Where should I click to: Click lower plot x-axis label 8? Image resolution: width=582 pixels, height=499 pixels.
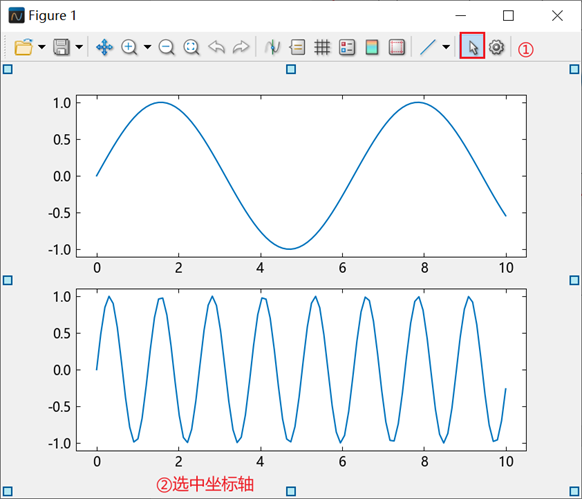[424, 462]
